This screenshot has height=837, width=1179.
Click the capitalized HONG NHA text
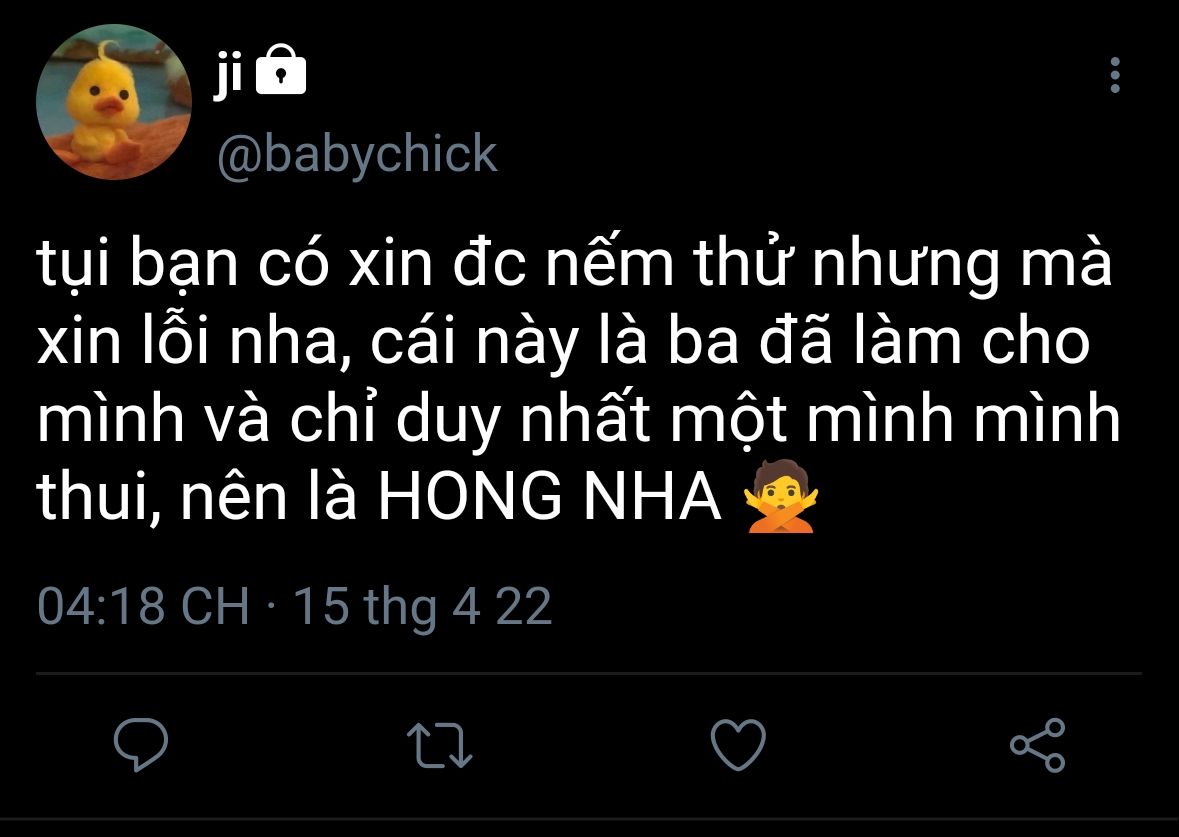[x=550, y=497]
